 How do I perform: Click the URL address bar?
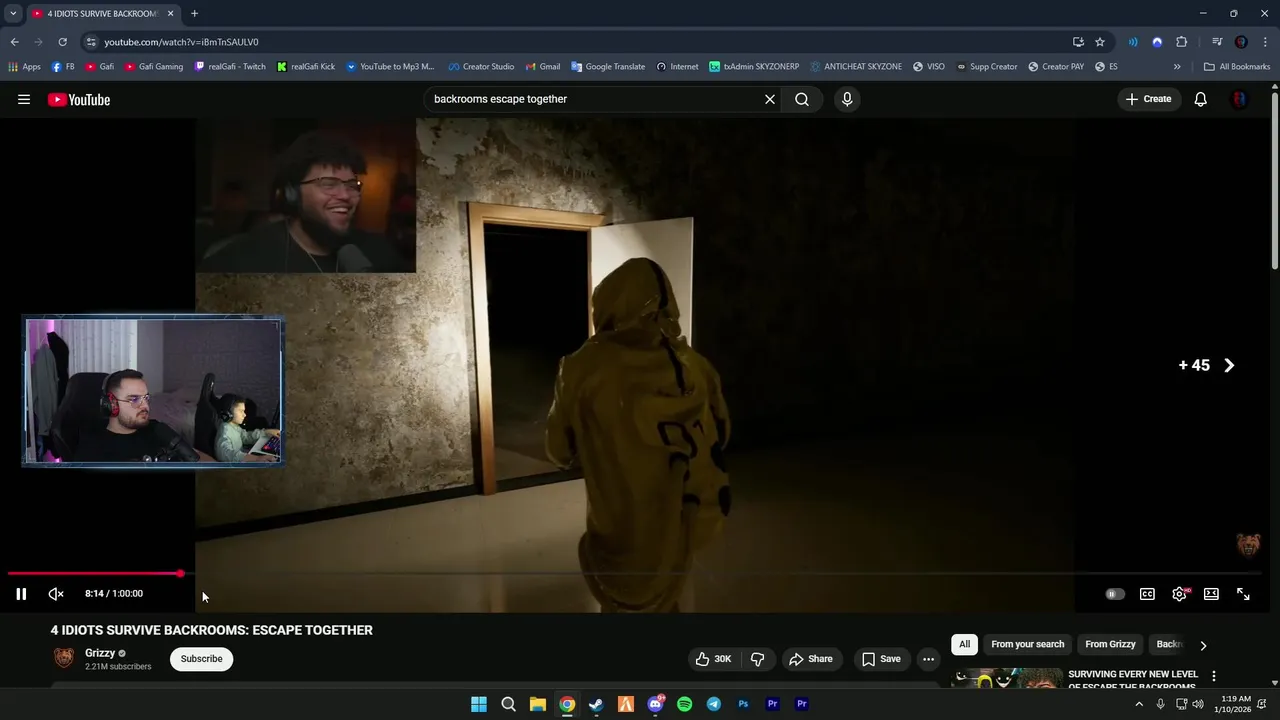[580, 42]
